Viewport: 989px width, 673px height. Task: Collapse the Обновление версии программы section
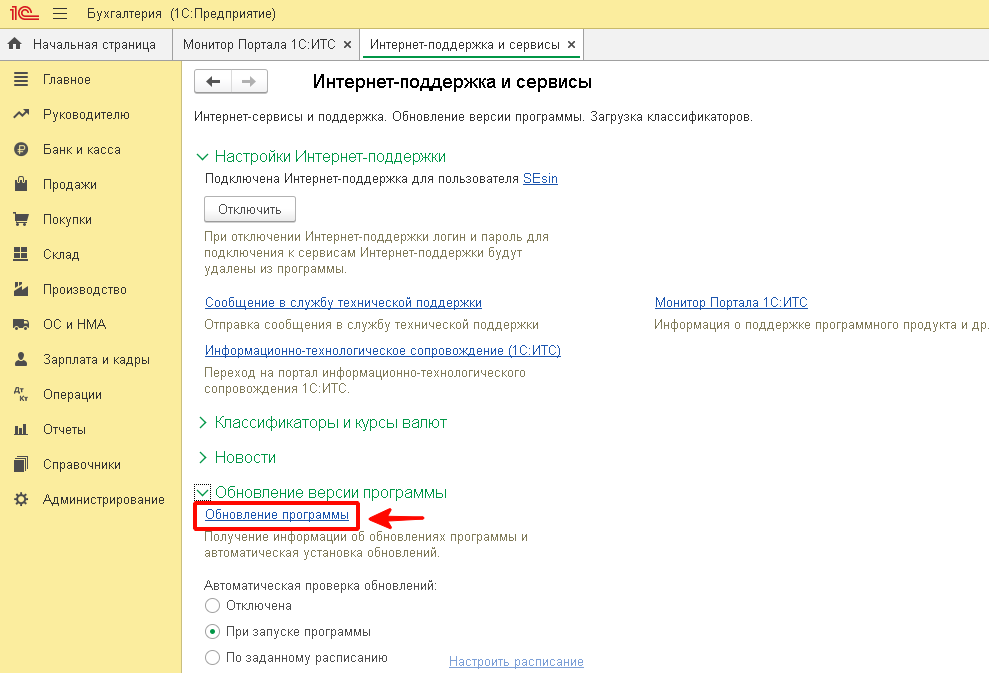pyautogui.click(x=202, y=492)
